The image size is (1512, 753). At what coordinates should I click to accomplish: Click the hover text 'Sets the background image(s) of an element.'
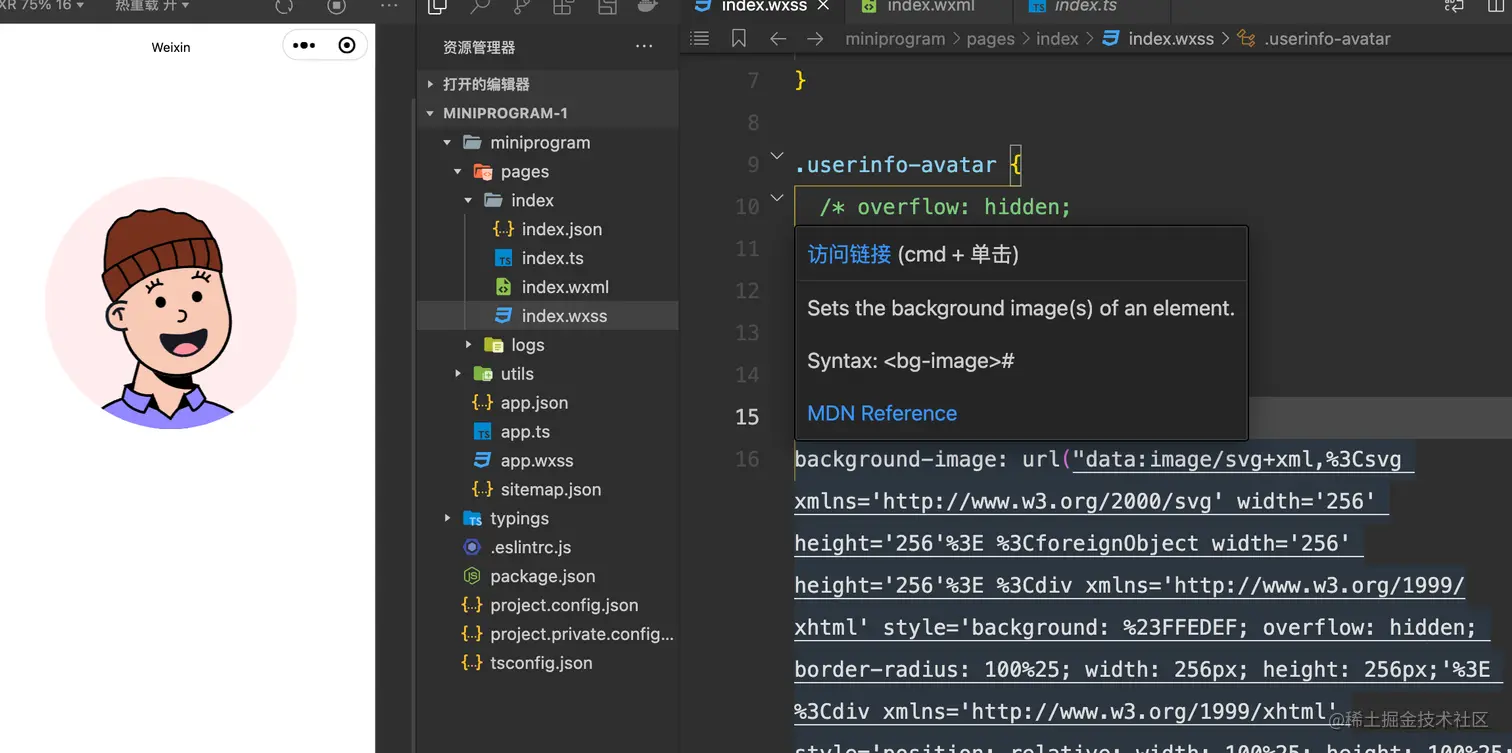1021,309
